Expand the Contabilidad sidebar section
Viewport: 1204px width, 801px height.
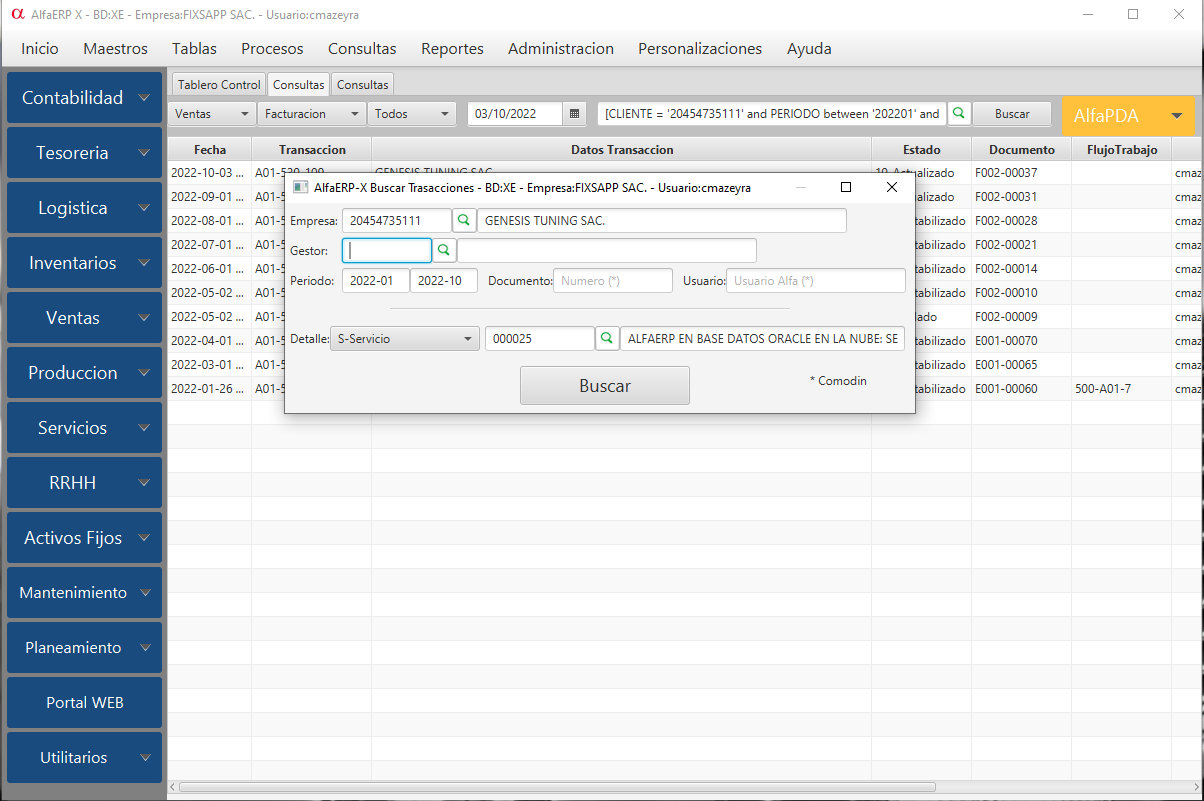coord(84,98)
